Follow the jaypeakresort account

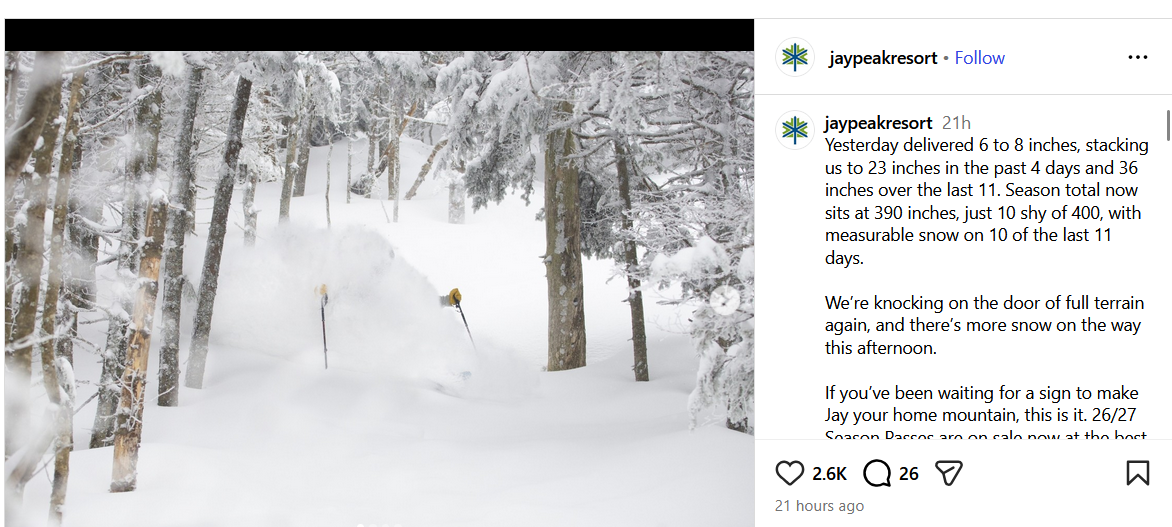(979, 58)
